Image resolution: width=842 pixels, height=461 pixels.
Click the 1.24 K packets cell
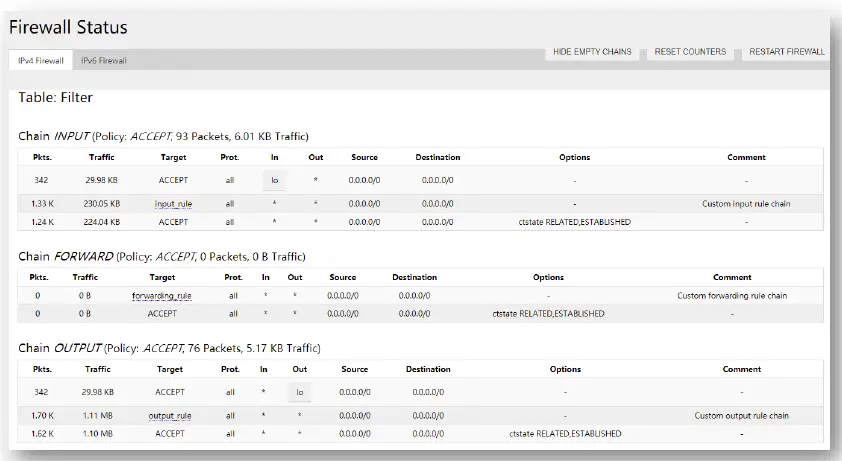(x=42, y=222)
